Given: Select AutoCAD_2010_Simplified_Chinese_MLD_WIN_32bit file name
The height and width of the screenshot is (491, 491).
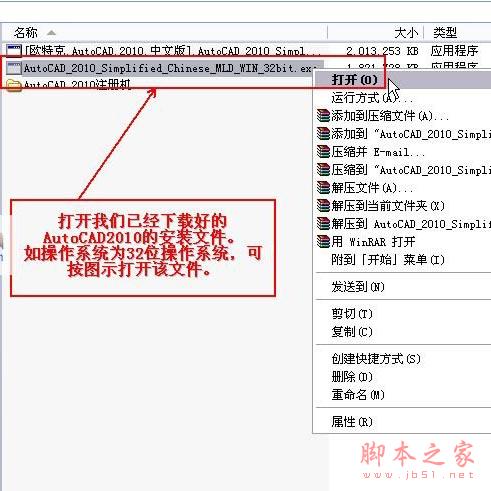Looking at the screenshot, I should [x=170, y=68].
